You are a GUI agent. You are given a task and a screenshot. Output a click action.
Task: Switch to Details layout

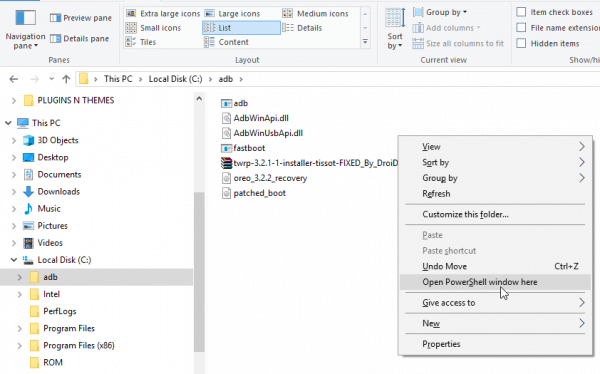click(x=302, y=28)
